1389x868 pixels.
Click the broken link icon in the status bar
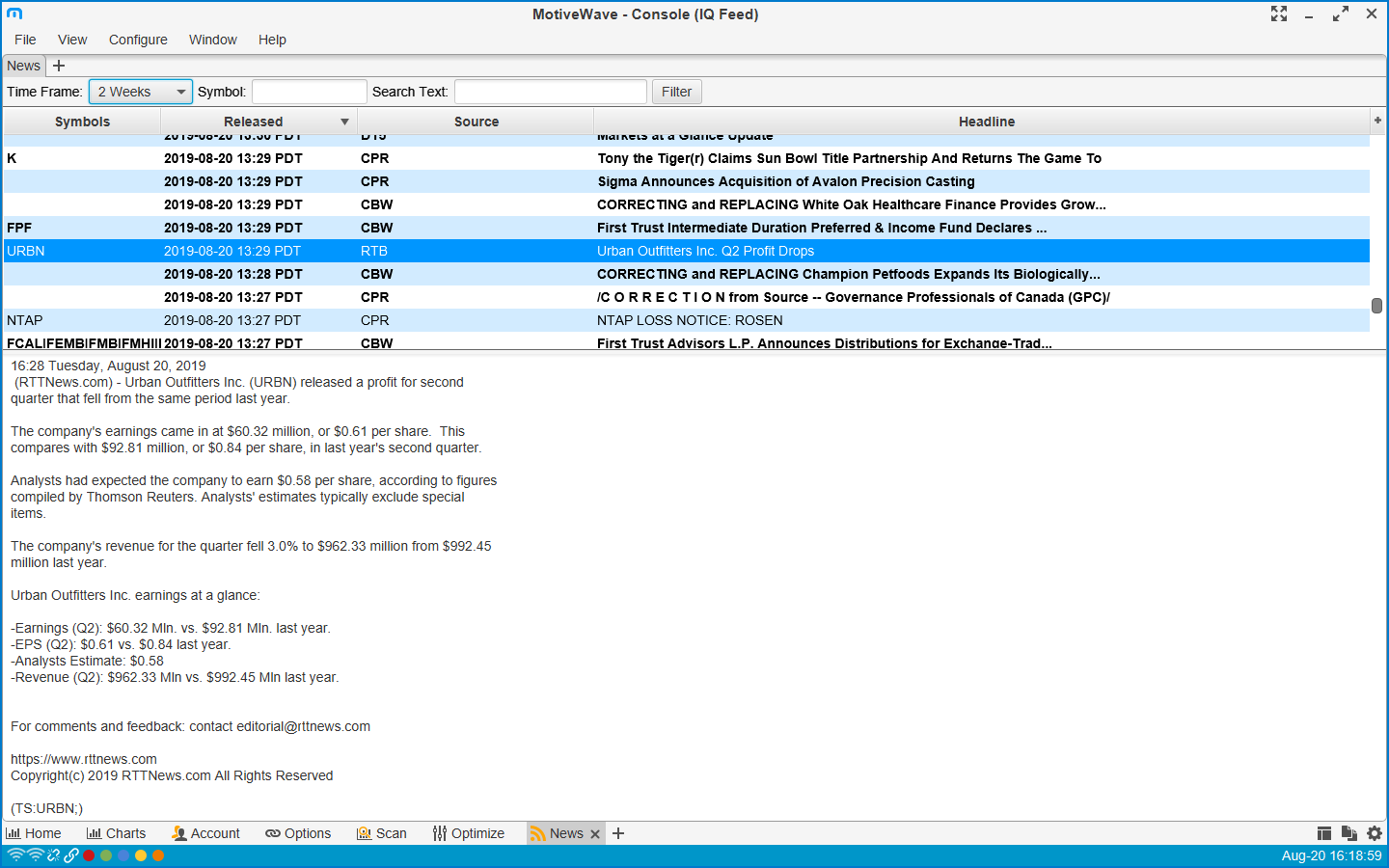(54, 855)
